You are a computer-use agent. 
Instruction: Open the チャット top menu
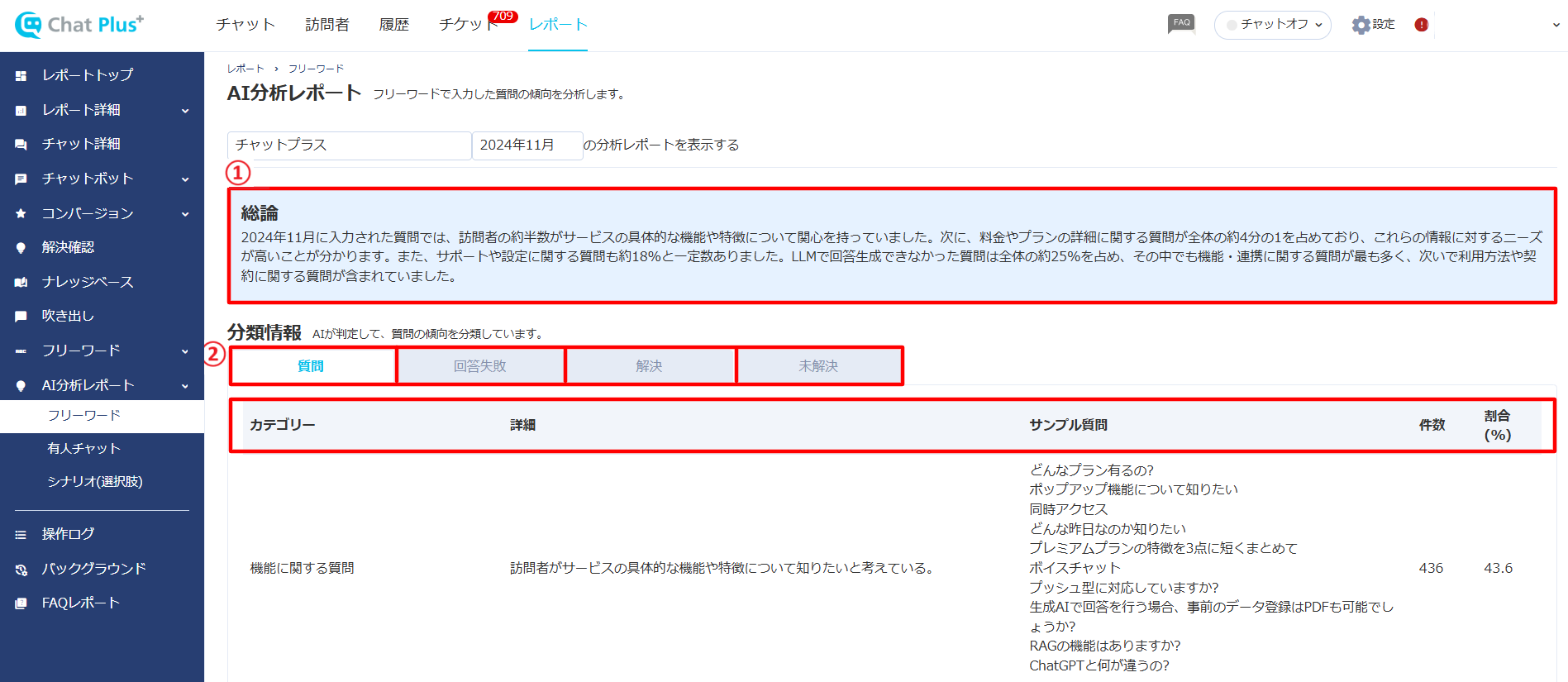(245, 25)
